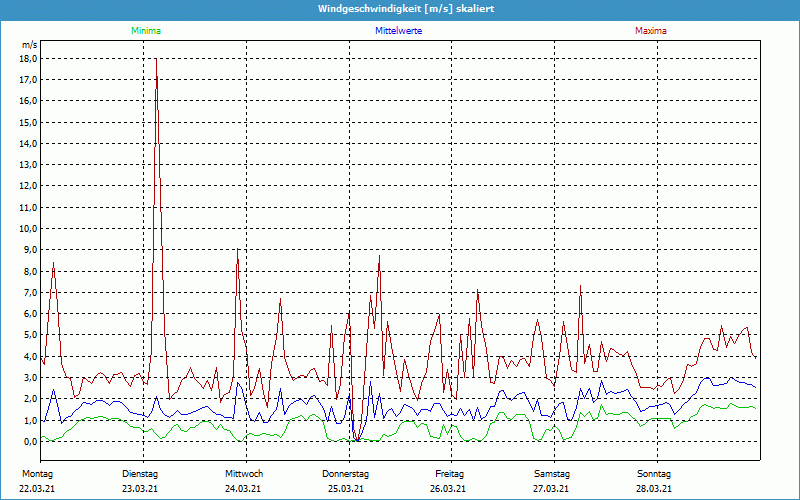
Task: Click the Samstag day label
Action: click(552, 474)
